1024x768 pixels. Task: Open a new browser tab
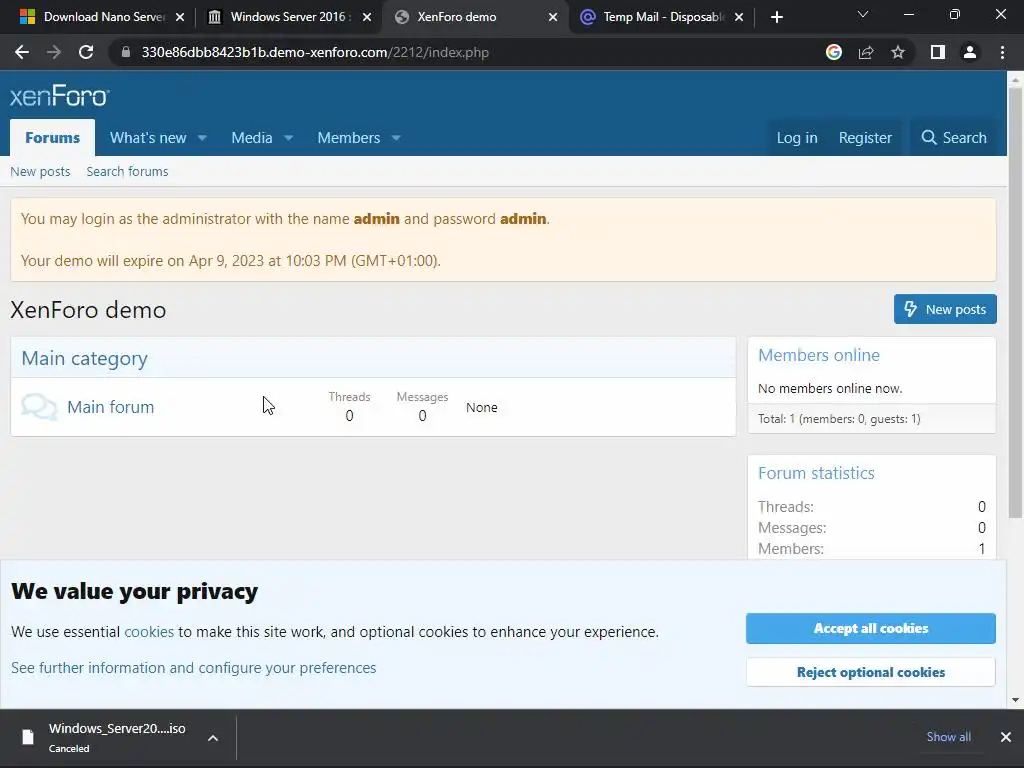pos(776,17)
